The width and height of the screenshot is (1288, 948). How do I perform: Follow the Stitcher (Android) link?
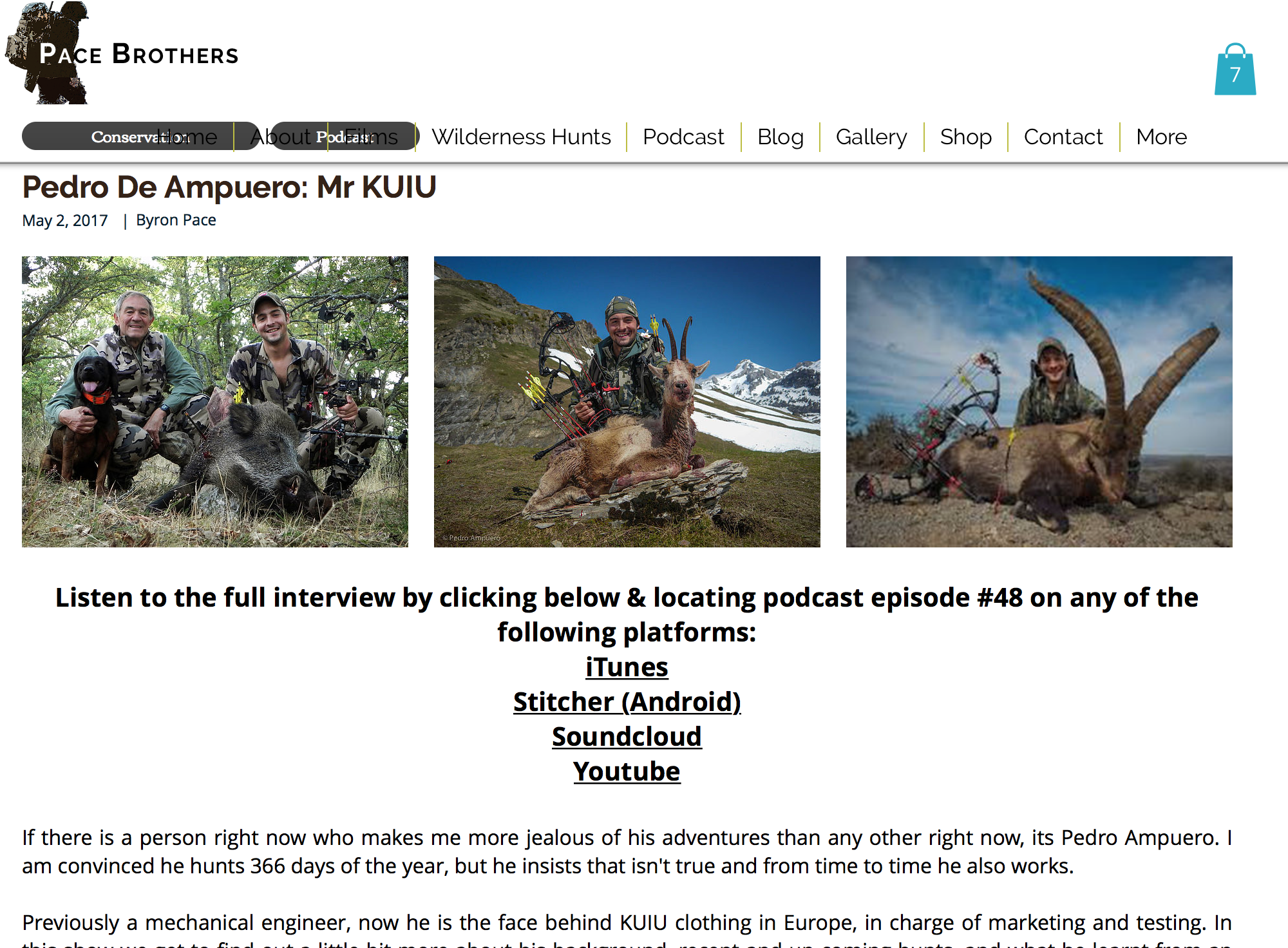[x=627, y=702]
